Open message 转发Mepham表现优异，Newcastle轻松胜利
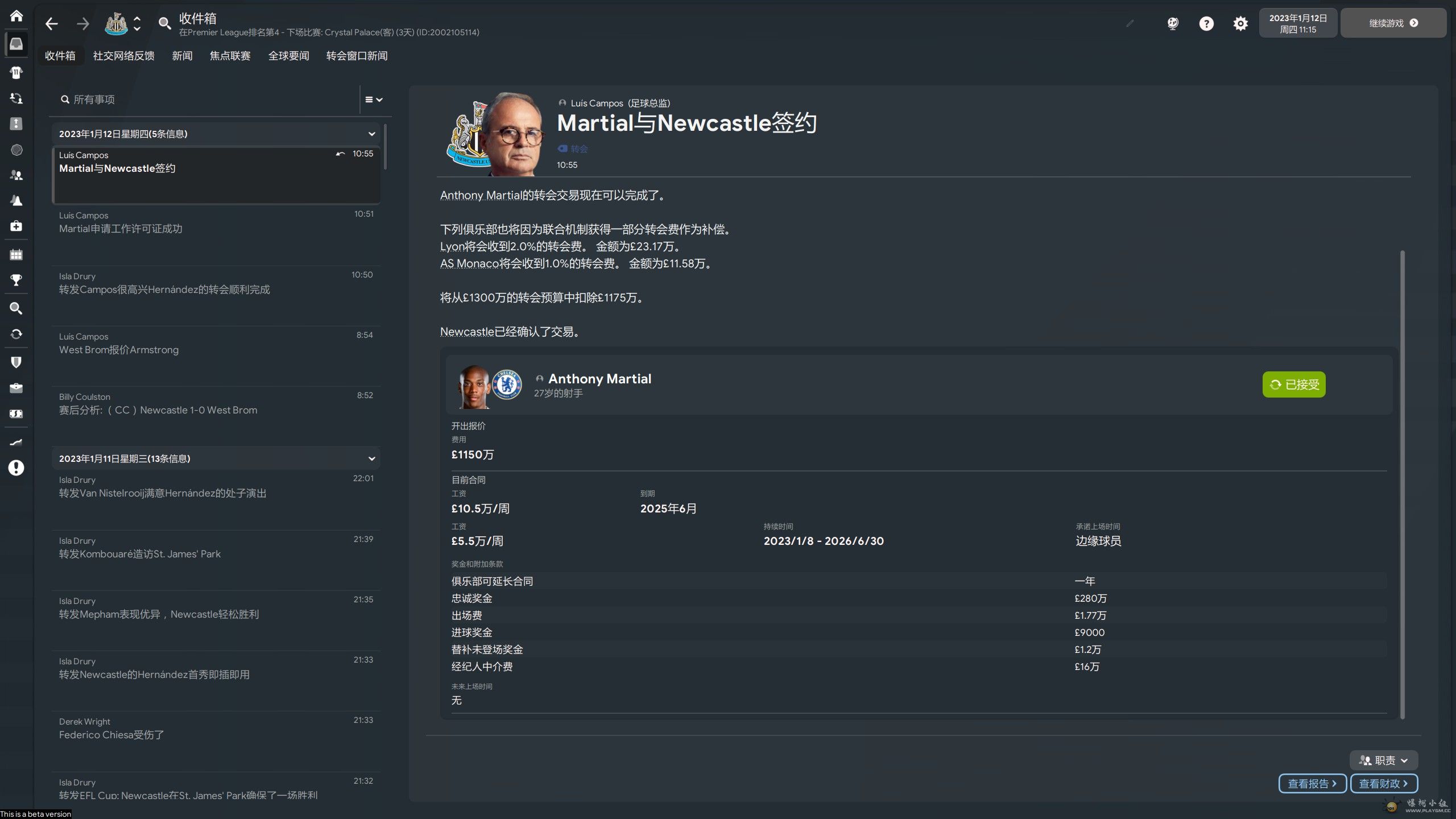Screen dimensions: 1456x819 [216, 621]
